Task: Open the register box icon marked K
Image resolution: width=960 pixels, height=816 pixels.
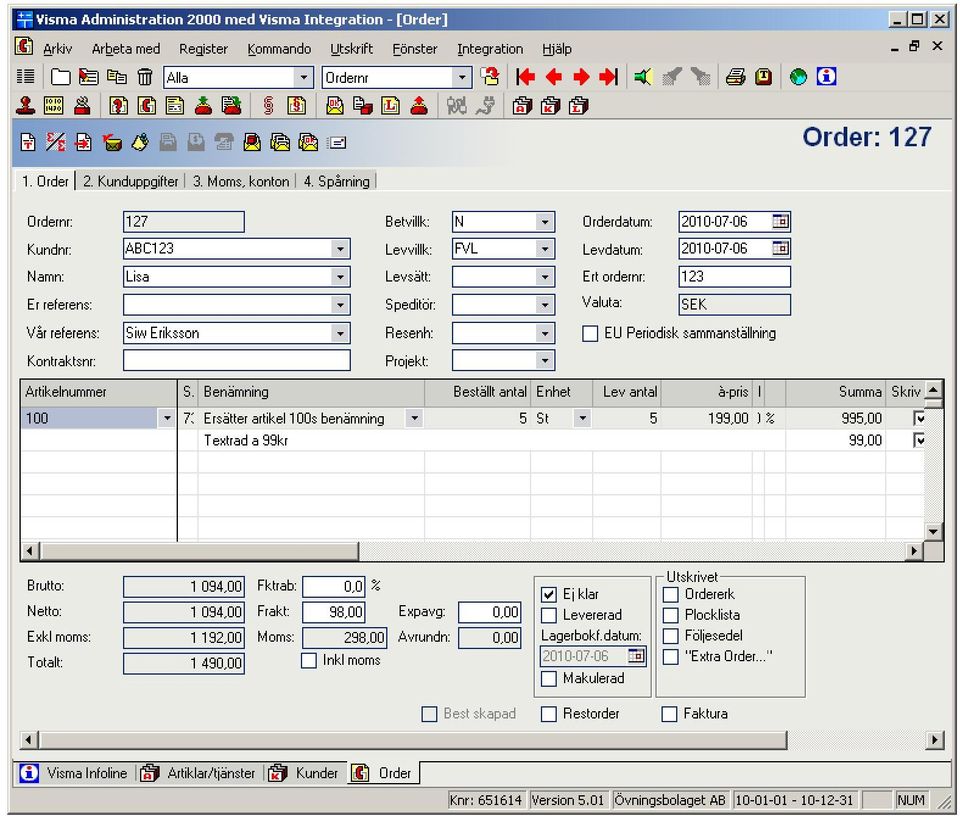Action: pyautogui.click(x=550, y=106)
